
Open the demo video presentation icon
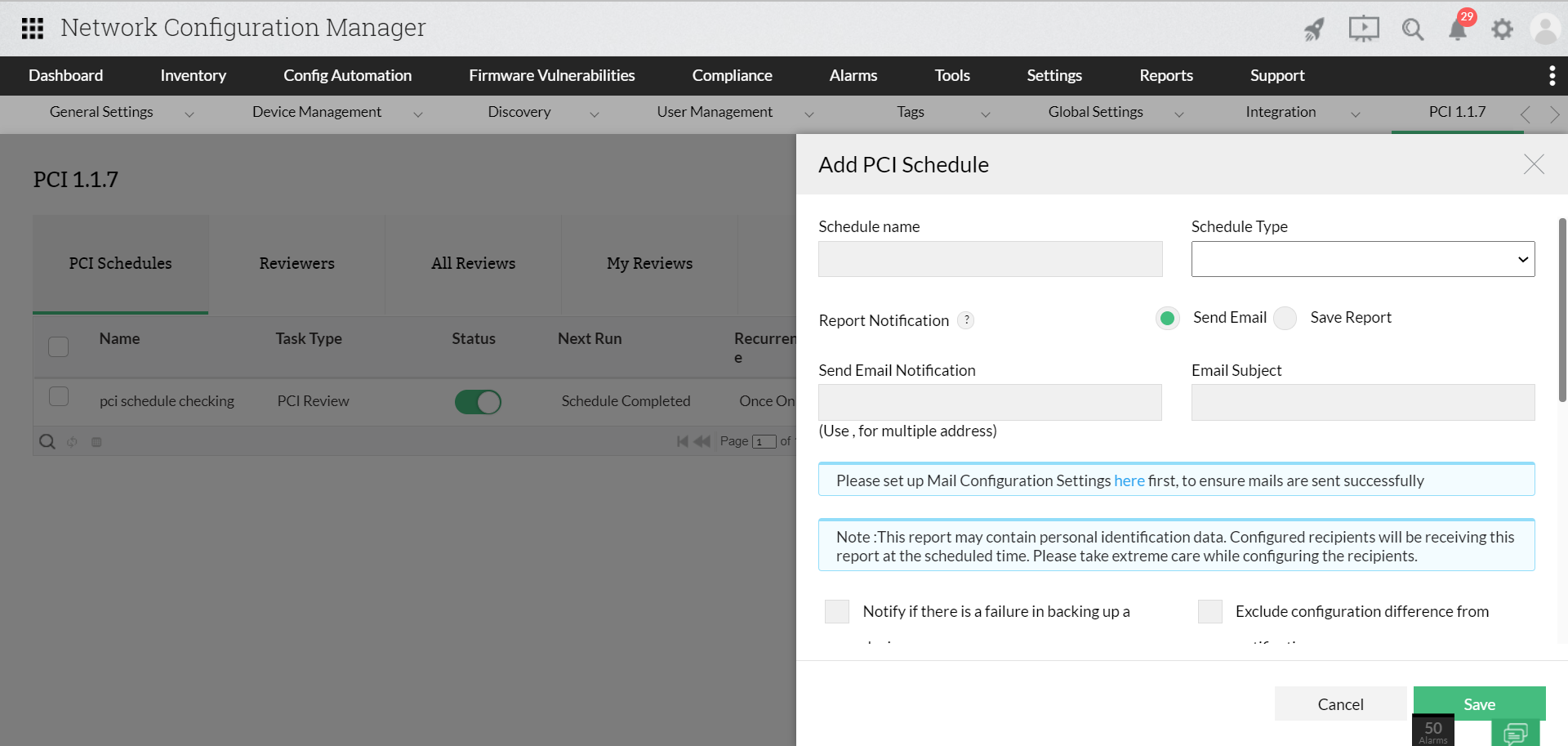[1363, 29]
